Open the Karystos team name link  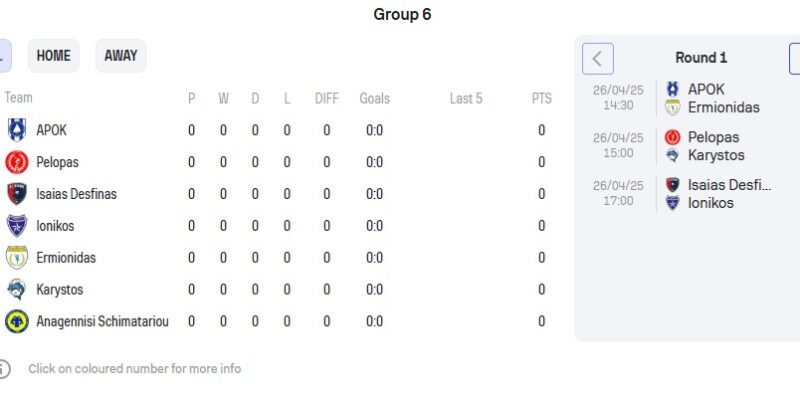(x=60, y=290)
